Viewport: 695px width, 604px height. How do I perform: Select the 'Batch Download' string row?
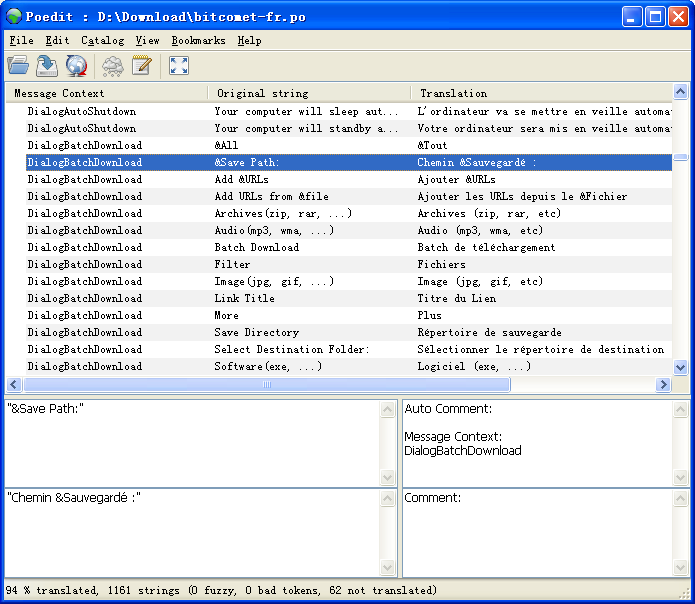pyautogui.click(x=256, y=247)
